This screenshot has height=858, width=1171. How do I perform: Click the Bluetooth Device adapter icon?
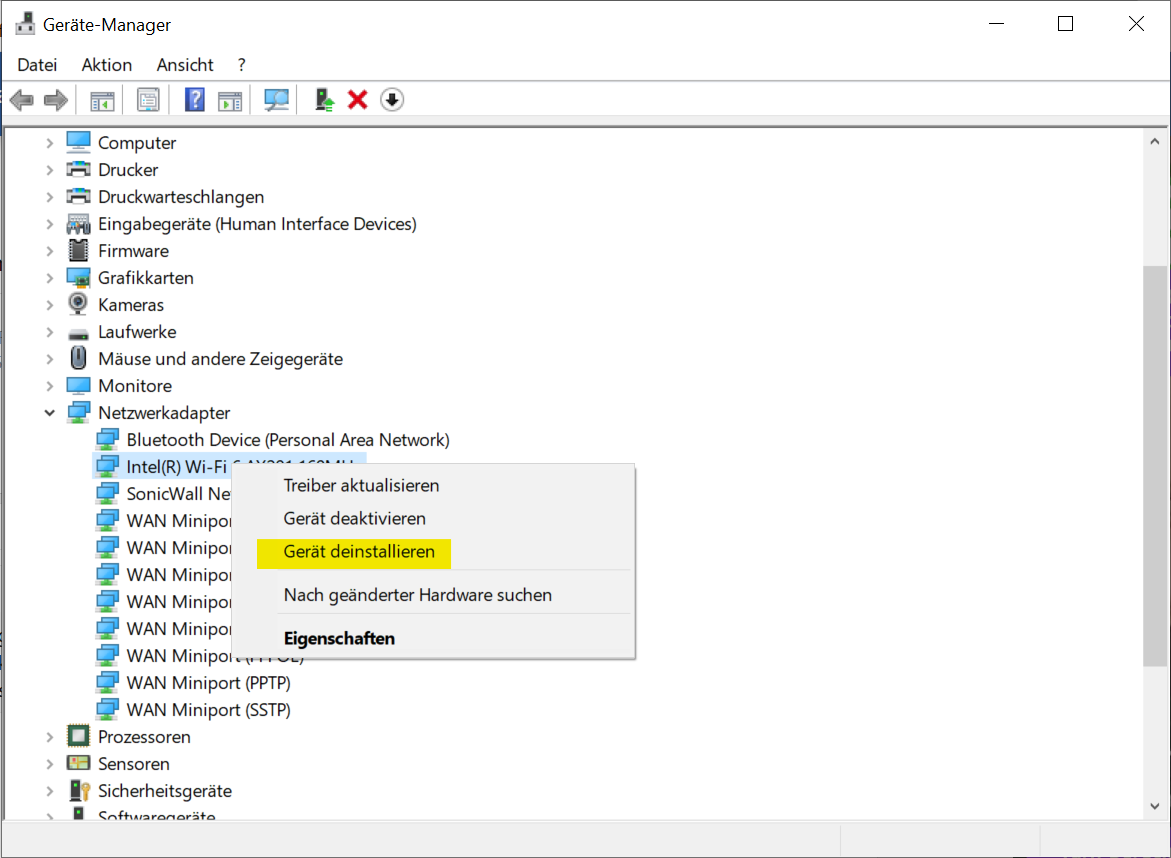coord(108,439)
